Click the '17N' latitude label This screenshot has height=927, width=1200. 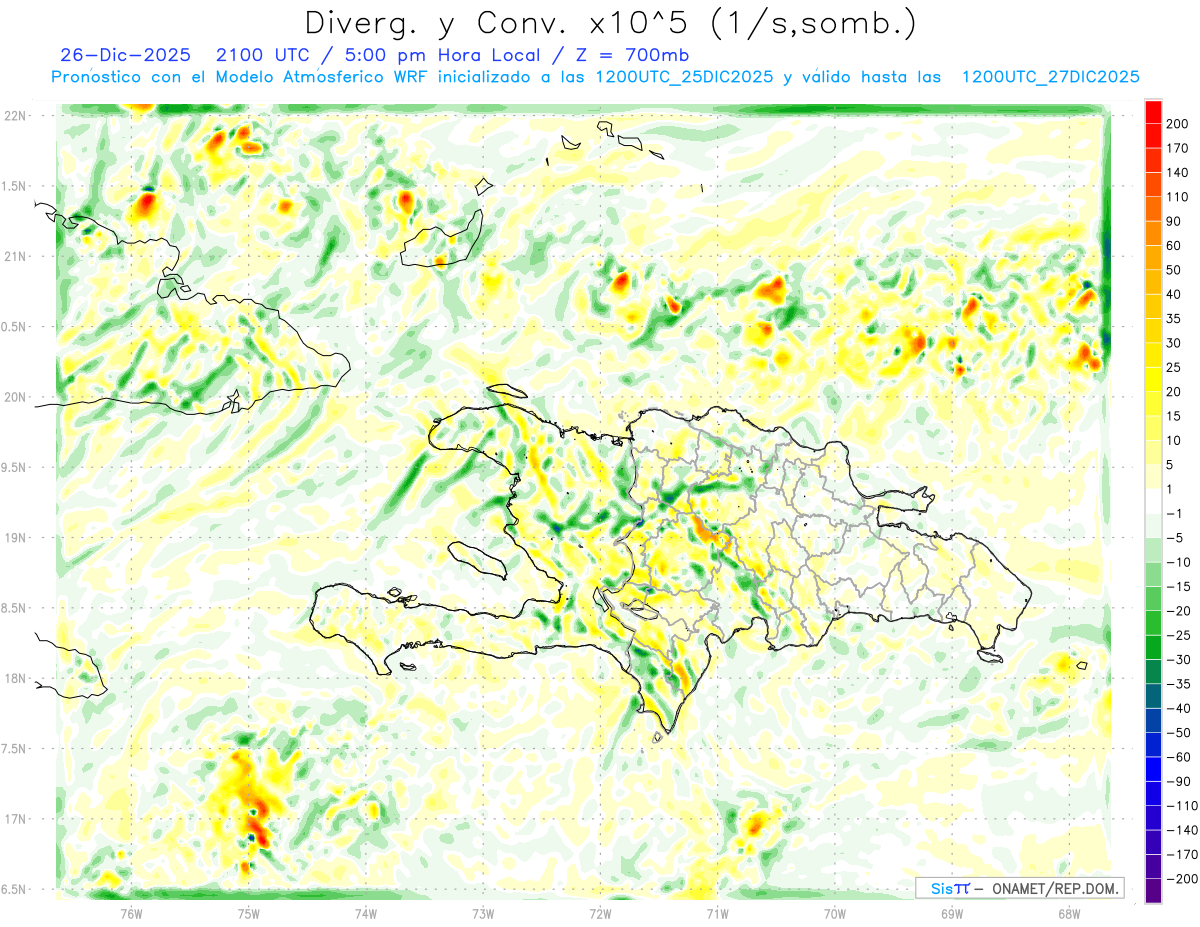tap(17, 819)
